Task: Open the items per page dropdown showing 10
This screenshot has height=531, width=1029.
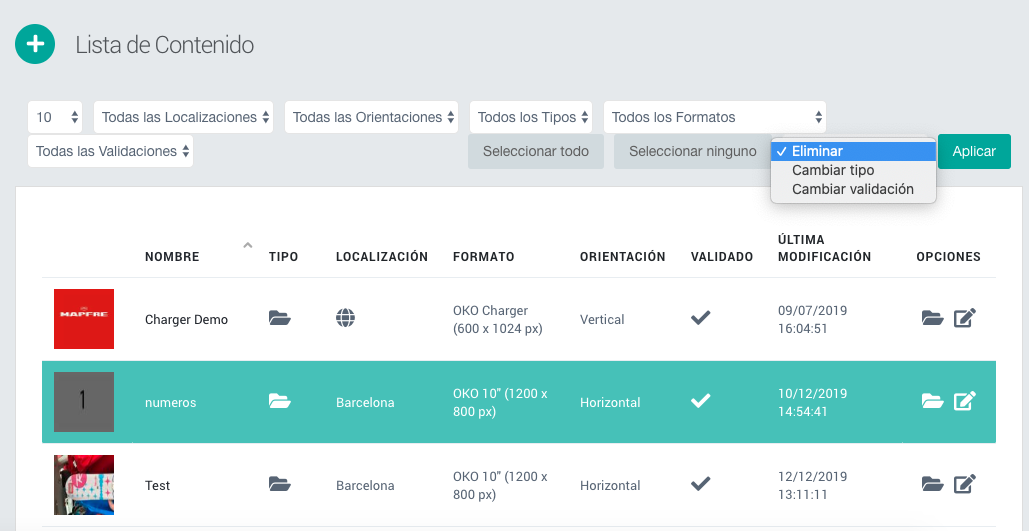Action: 55,117
